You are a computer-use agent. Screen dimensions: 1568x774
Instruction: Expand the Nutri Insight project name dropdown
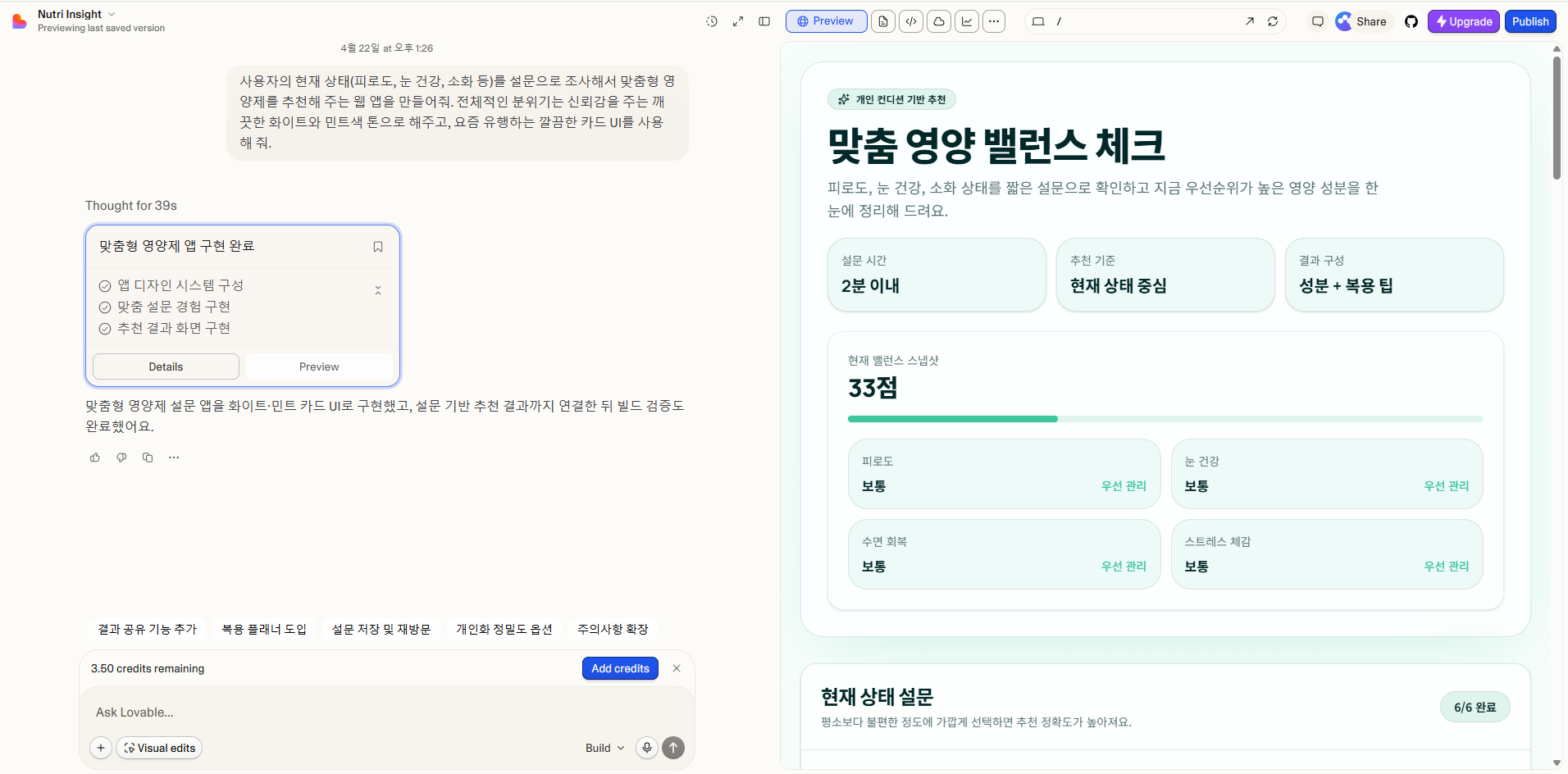coord(113,13)
